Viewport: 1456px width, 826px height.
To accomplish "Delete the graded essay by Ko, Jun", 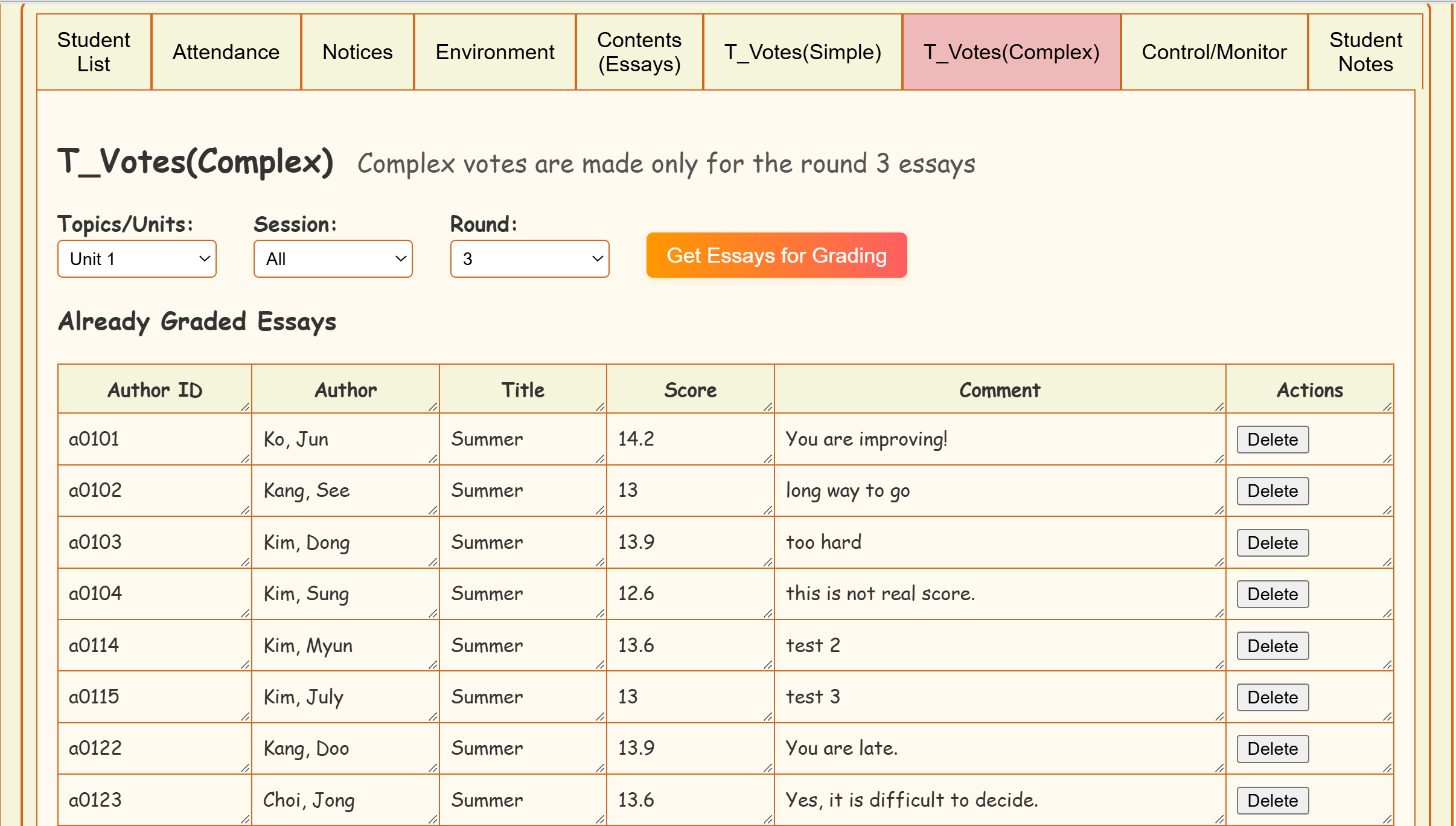I will coord(1272,440).
